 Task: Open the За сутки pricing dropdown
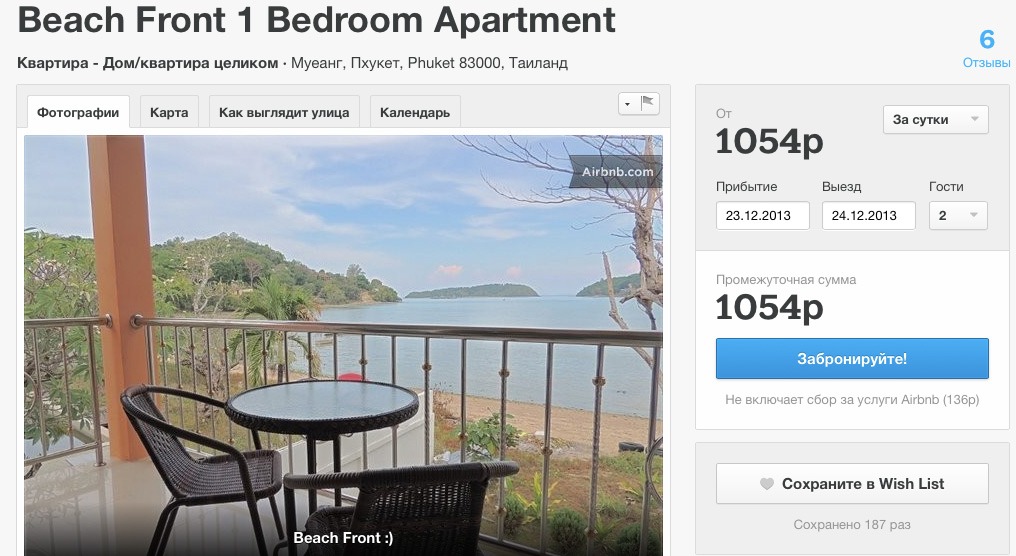pyautogui.click(x=936, y=119)
